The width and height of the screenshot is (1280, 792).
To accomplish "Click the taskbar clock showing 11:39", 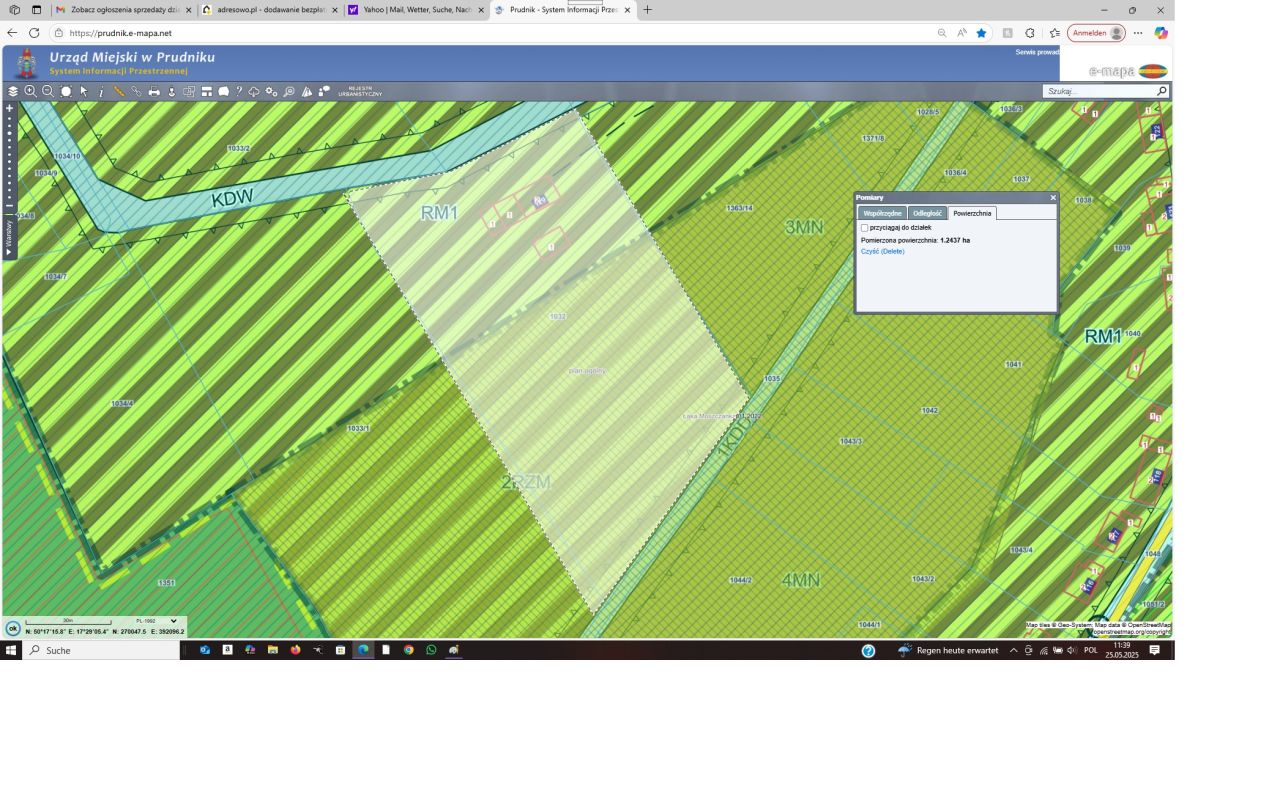I will [1120, 650].
